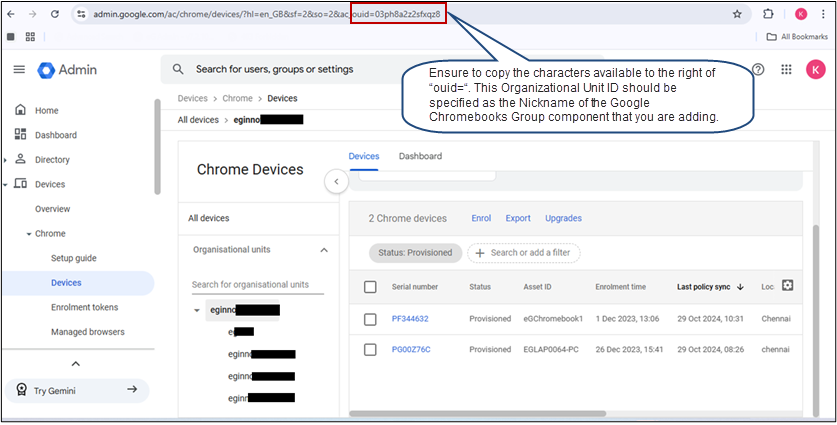Collapse Organisational units section chevron

(x=323, y=250)
